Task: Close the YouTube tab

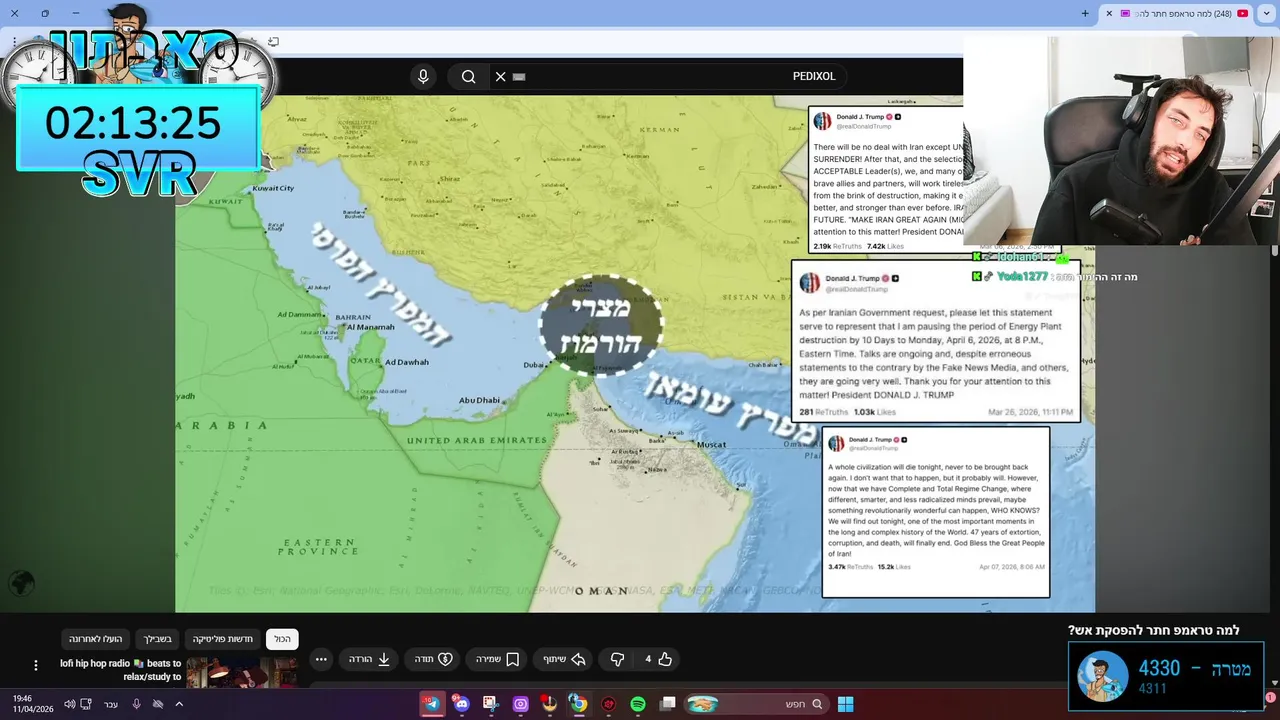Action: [1108, 13]
